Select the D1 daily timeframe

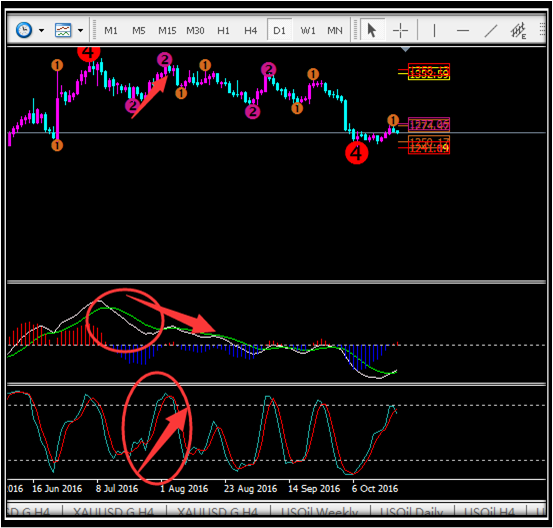point(279,30)
